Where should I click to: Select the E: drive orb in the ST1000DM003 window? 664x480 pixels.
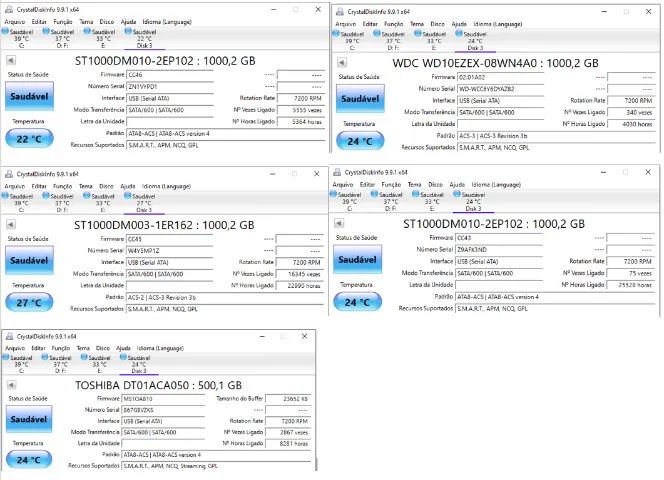(x=87, y=195)
